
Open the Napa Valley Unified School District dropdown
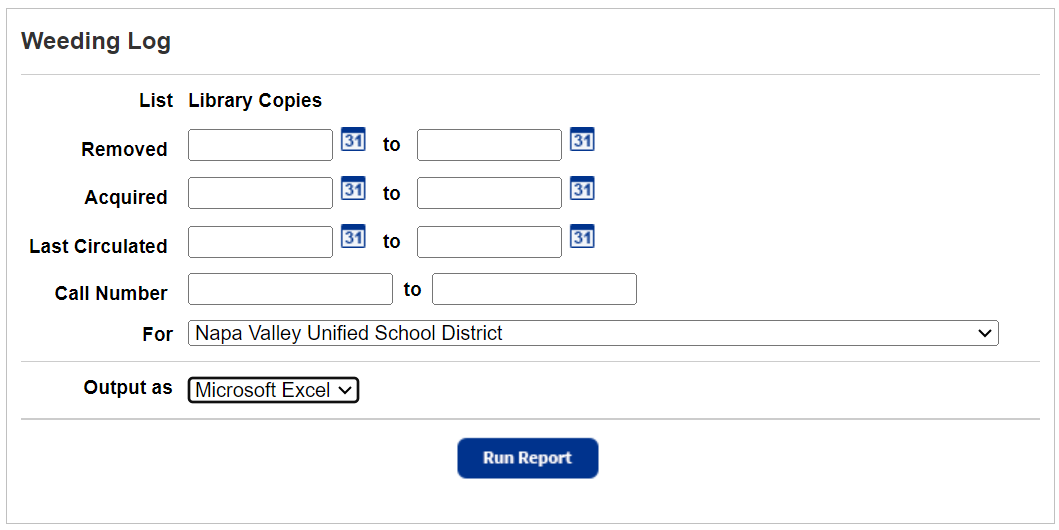[593, 334]
